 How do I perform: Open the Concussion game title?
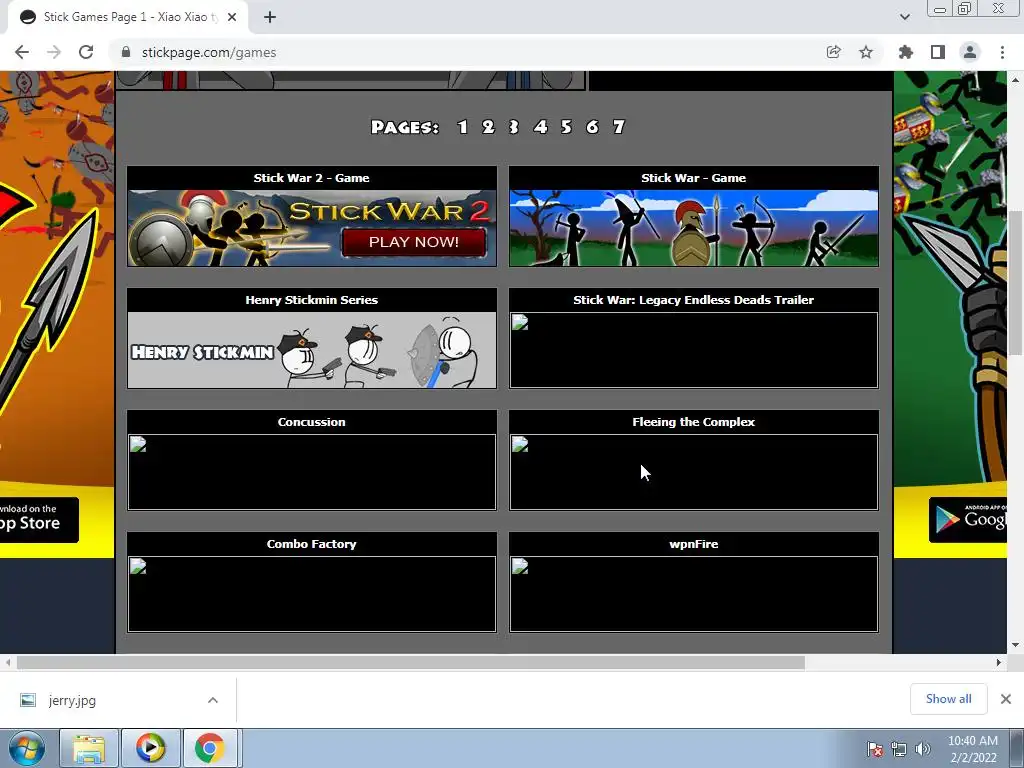click(x=312, y=422)
